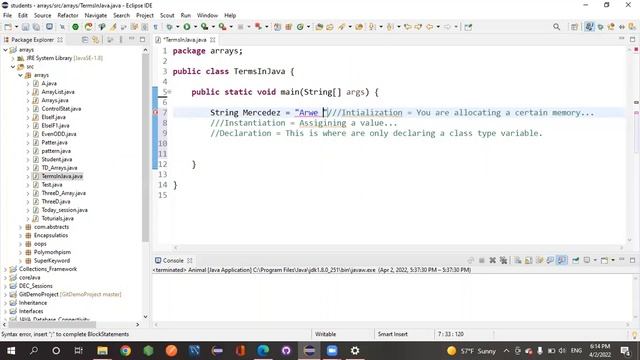
Task: Click Remove All Terminated Launches icon
Action: tap(503, 260)
